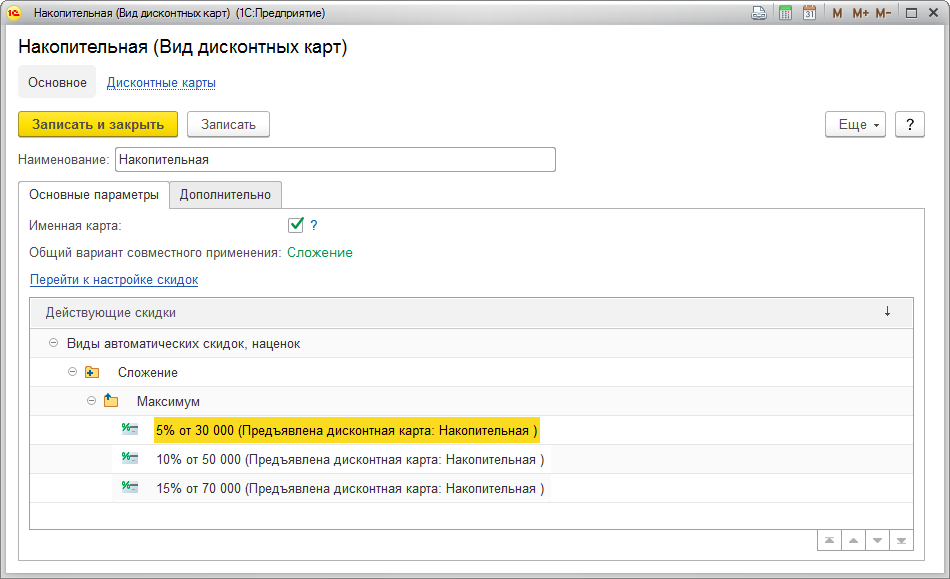Image resolution: width=950 pixels, height=579 pixels.
Task: Open the calendar icon in title bar
Action: (x=809, y=13)
